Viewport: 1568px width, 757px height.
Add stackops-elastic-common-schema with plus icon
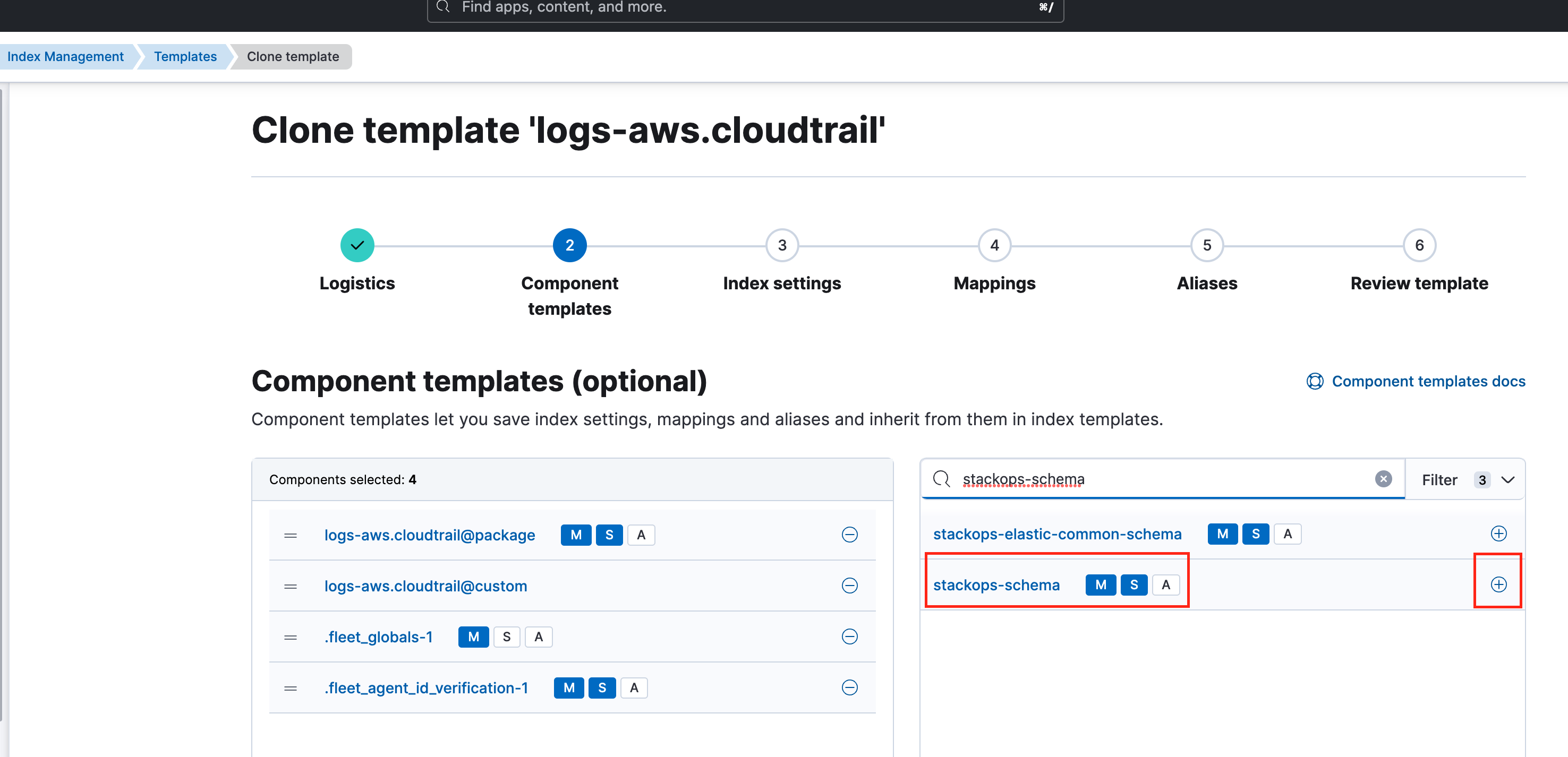(x=1498, y=534)
